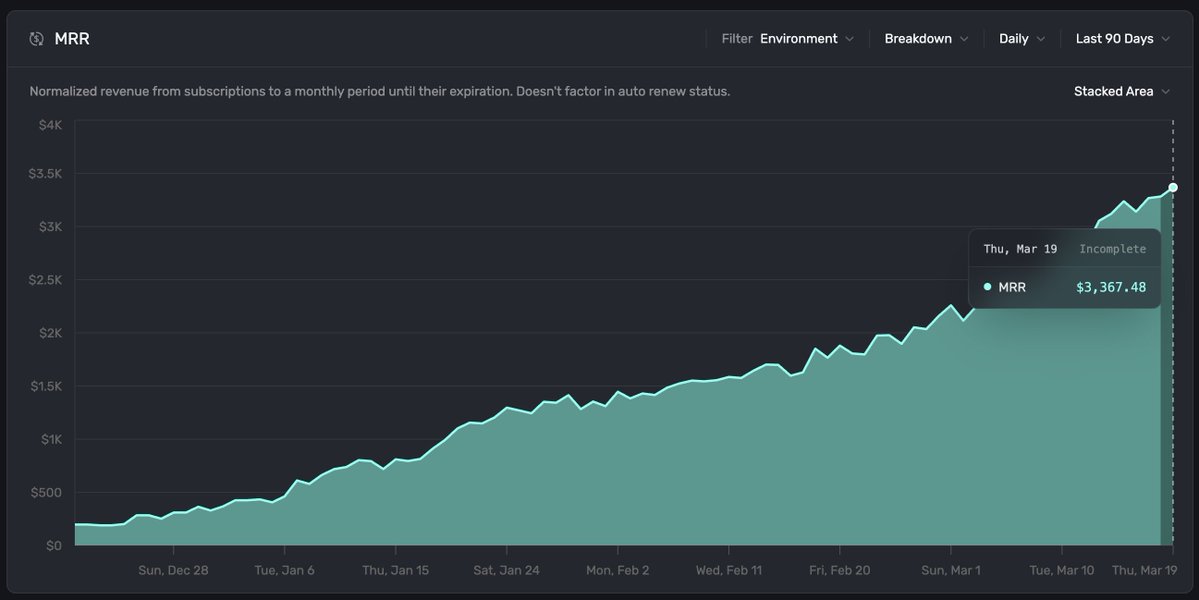Click the $3K y-axis label
This screenshot has width=1199, height=600.
point(50,226)
